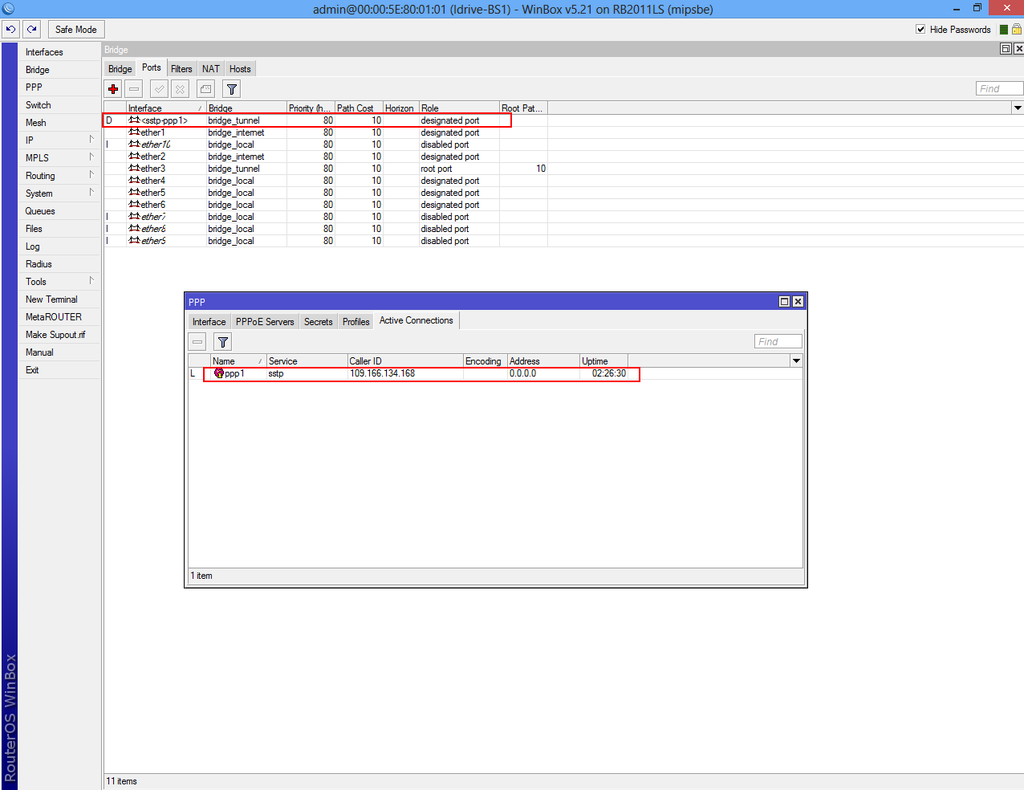Image resolution: width=1024 pixels, height=790 pixels.
Task: Click the Remove (minus) icon in Bridge Ports toolbar
Action: tap(134, 88)
